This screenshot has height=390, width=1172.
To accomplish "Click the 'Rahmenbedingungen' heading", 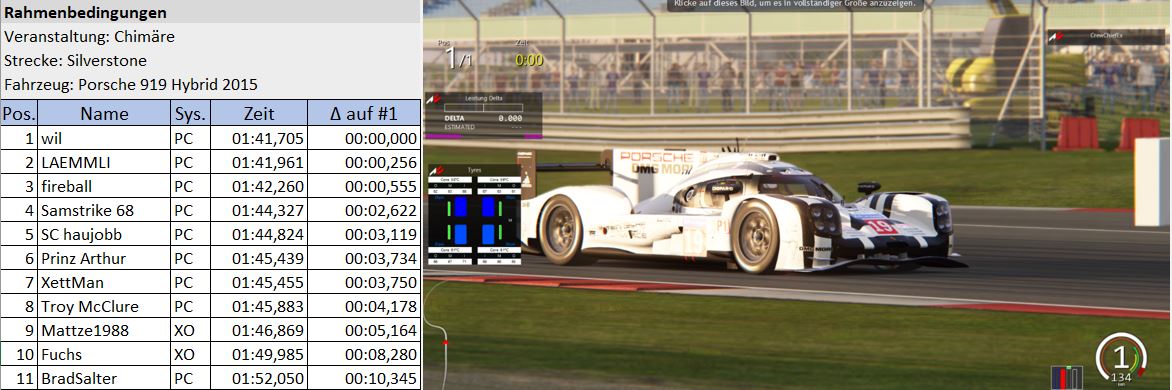I will pyautogui.click(x=85, y=13).
